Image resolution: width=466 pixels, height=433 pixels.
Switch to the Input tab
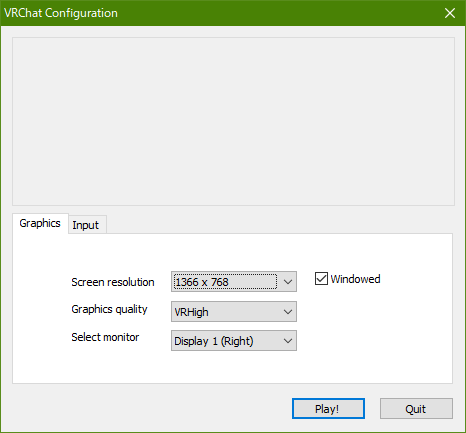coord(87,225)
